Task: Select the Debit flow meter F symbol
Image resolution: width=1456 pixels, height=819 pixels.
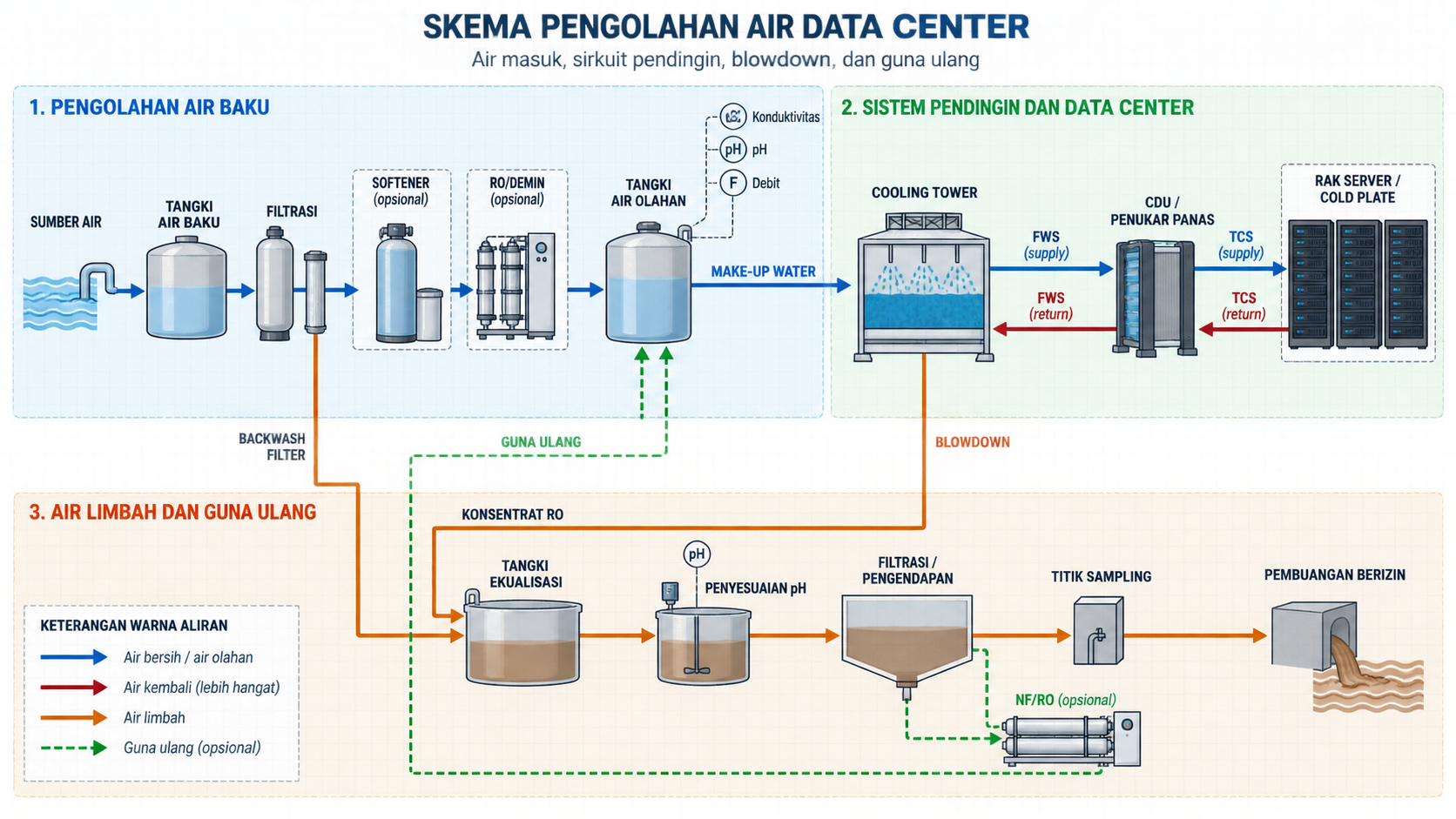Action: click(733, 183)
